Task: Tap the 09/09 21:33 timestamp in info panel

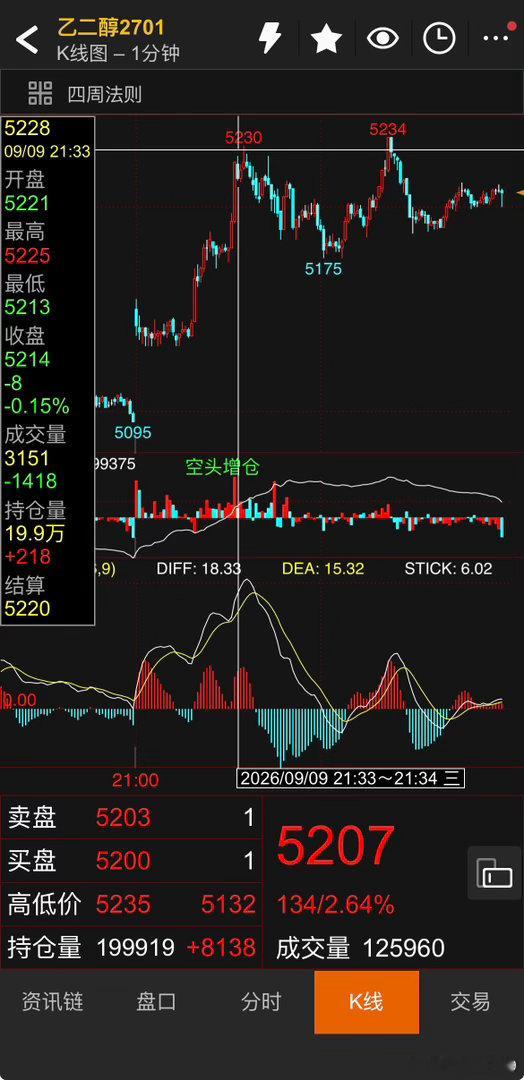Action: (x=48, y=152)
